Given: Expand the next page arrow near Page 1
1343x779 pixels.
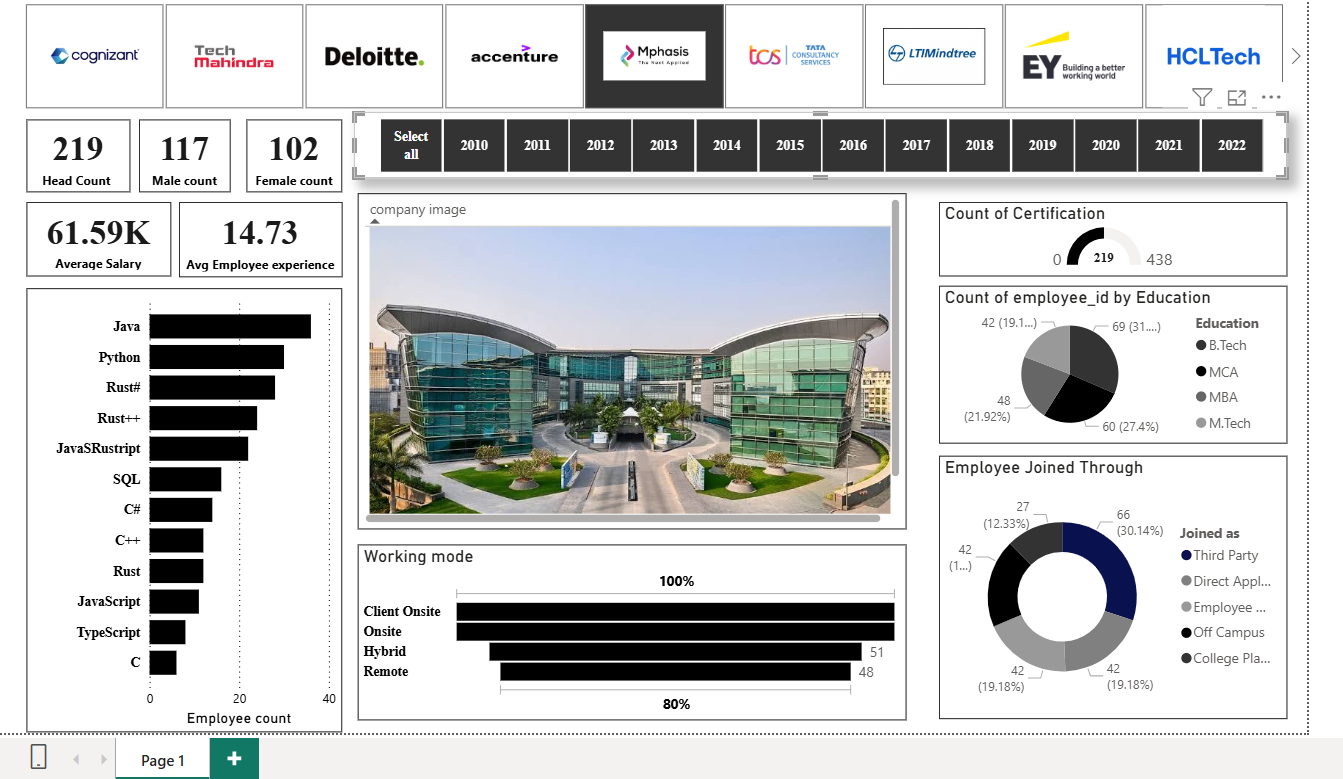Looking at the screenshot, I should (103, 759).
